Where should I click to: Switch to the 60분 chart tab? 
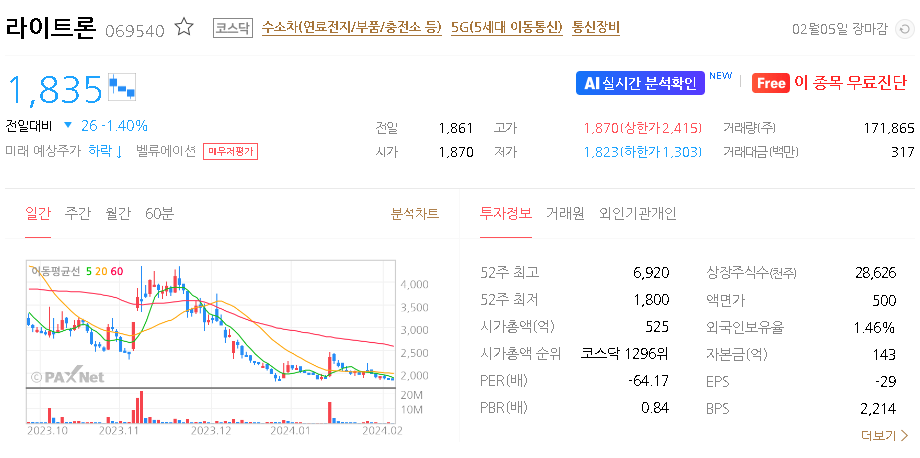click(x=160, y=214)
